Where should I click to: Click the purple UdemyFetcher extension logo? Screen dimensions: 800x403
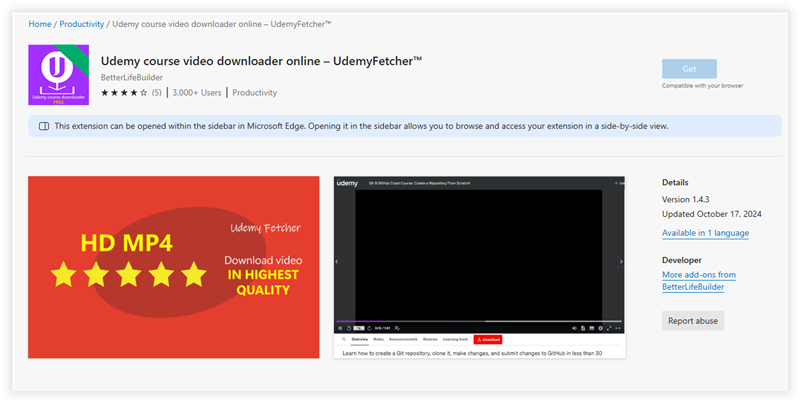pos(59,75)
